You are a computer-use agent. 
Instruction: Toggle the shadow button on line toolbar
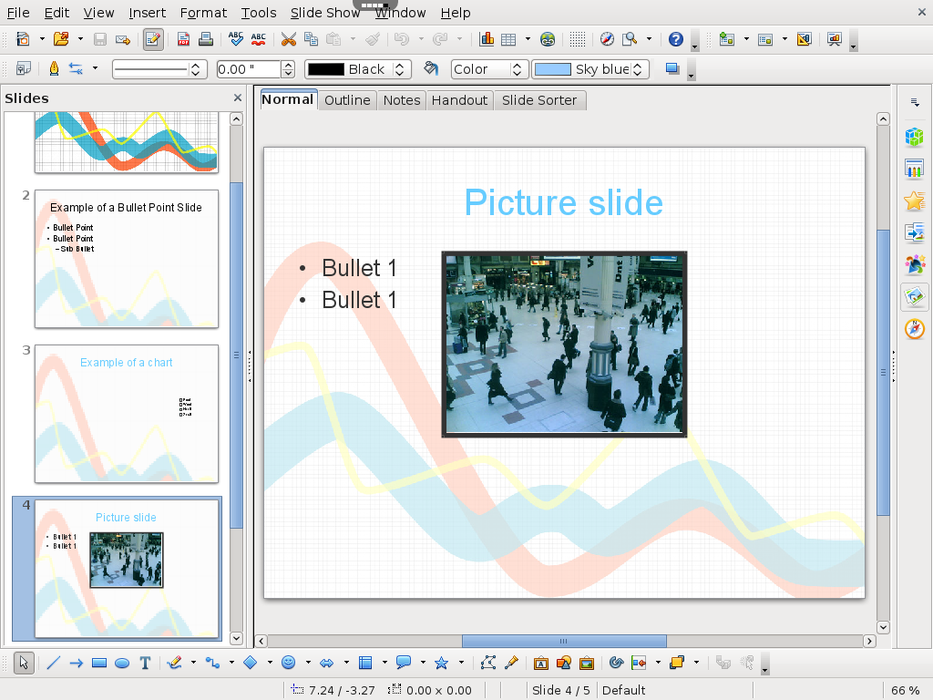(x=672, y=69)
